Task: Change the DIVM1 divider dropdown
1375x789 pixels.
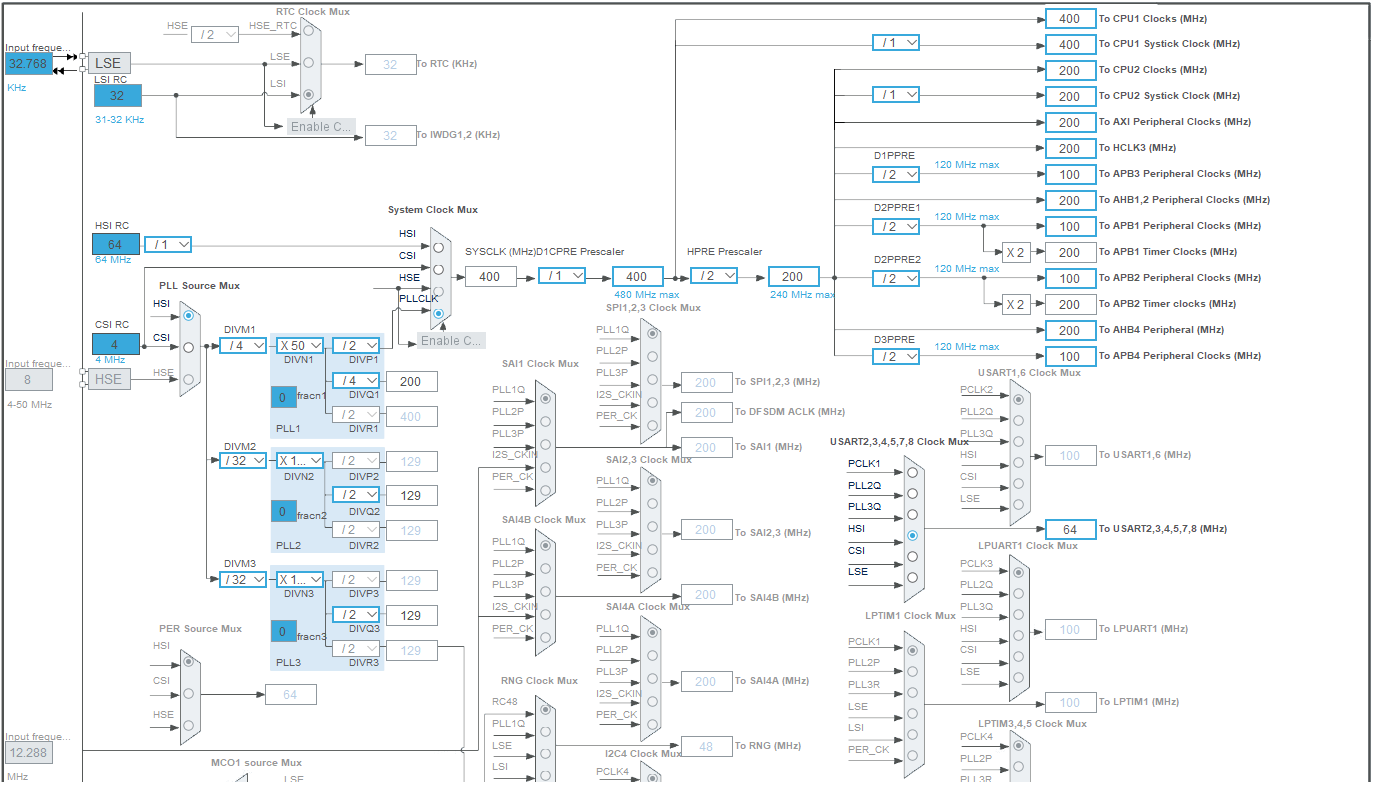Action: click(243, 344)
